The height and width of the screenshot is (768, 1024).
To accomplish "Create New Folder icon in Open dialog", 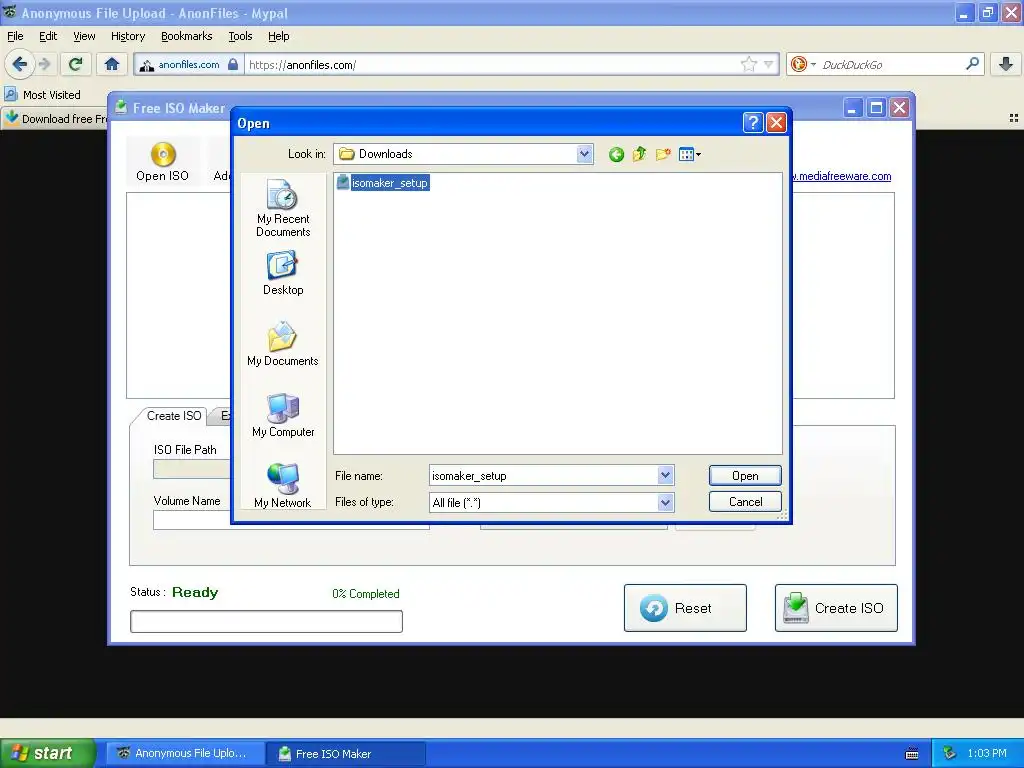I will pos(663,155).
